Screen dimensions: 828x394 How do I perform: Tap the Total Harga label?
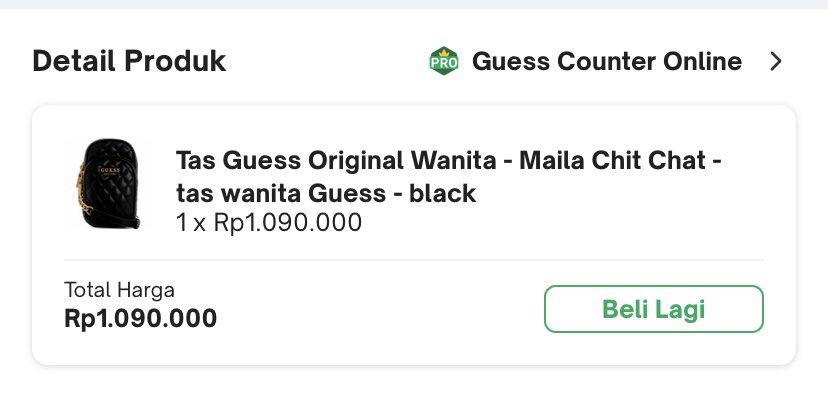tap(119, 290)
